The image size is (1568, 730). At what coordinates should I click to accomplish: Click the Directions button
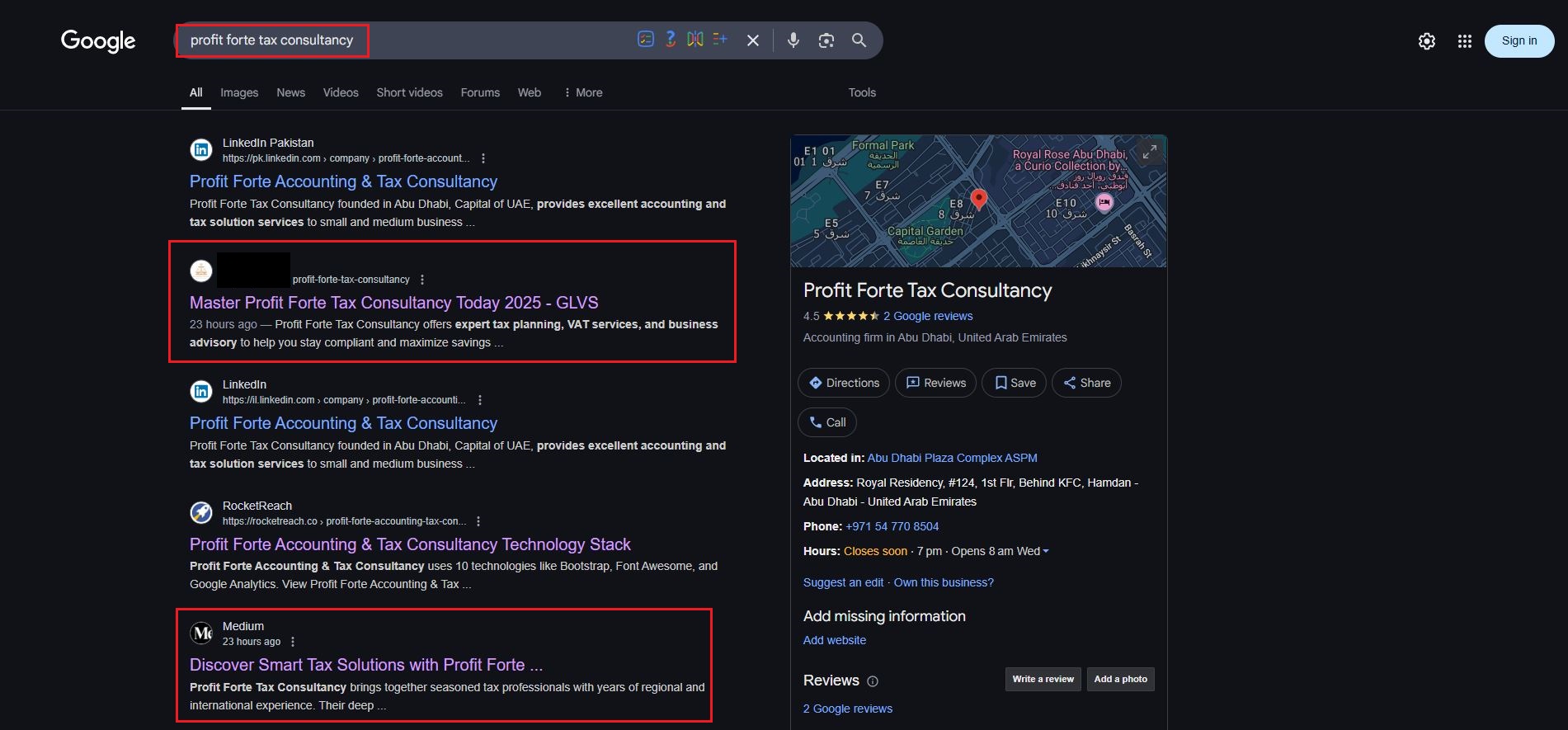843,383
